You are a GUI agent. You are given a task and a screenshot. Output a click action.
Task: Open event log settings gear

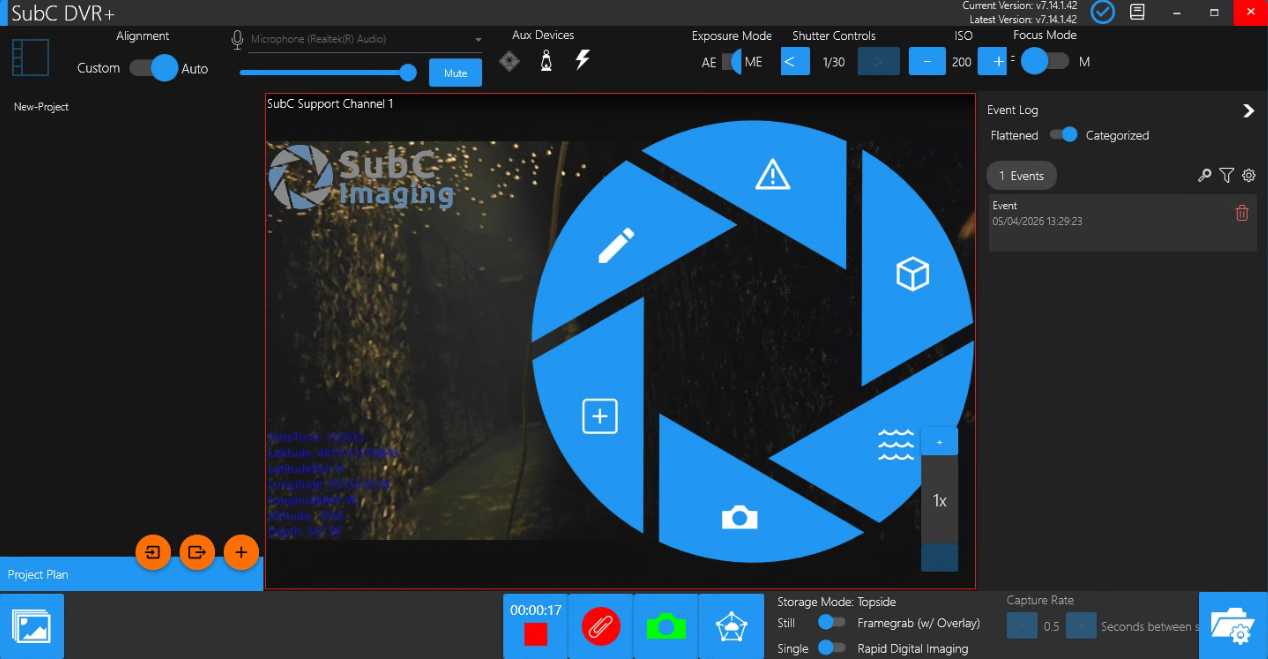coord(1249,176)
